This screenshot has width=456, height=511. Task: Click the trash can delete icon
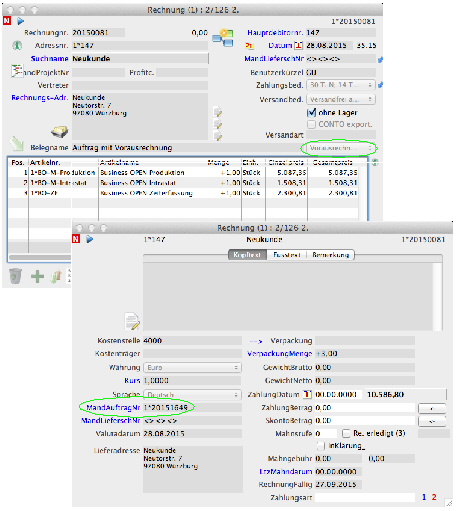point(15,276)
